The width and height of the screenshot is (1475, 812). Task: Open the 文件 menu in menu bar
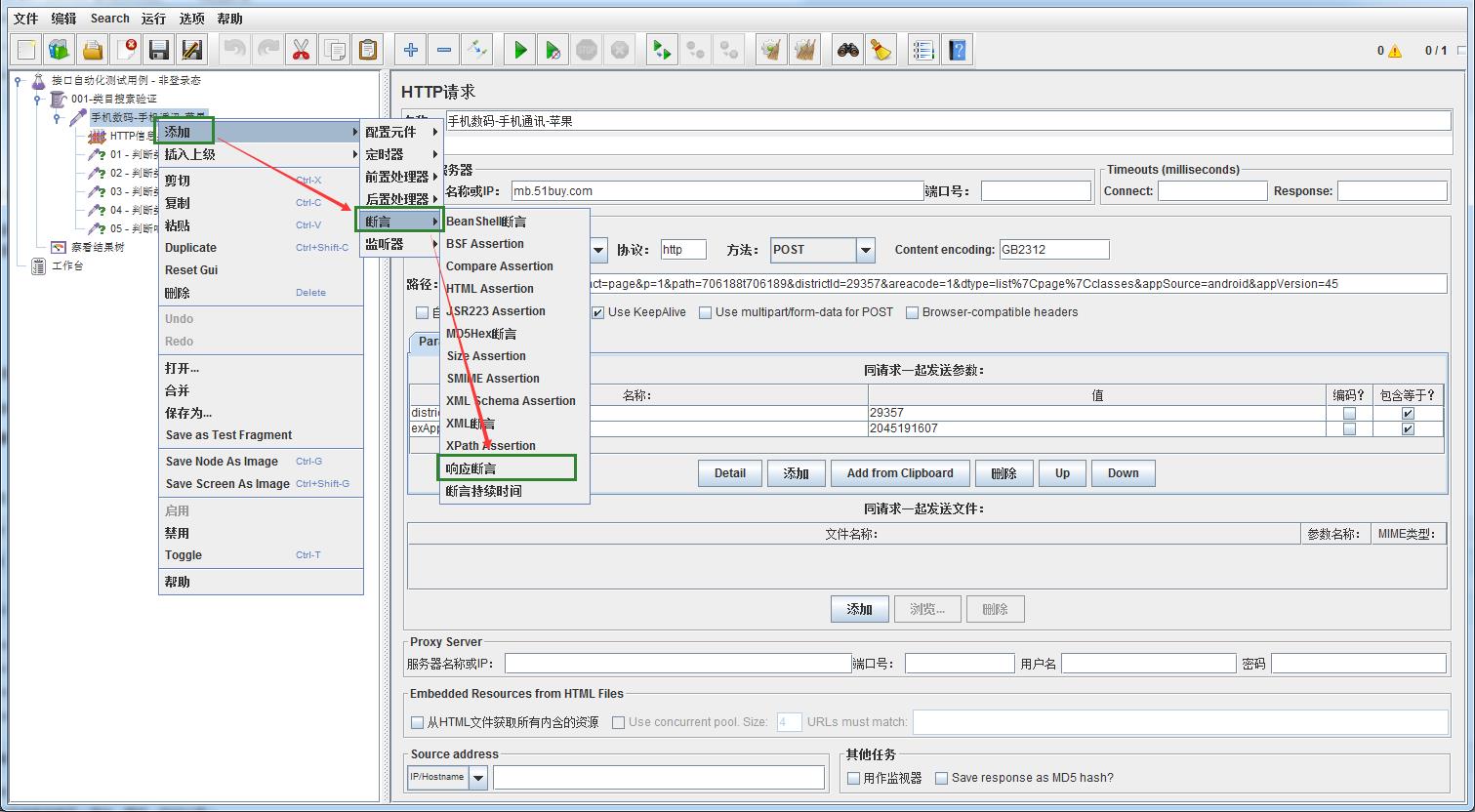coord(25,19)
